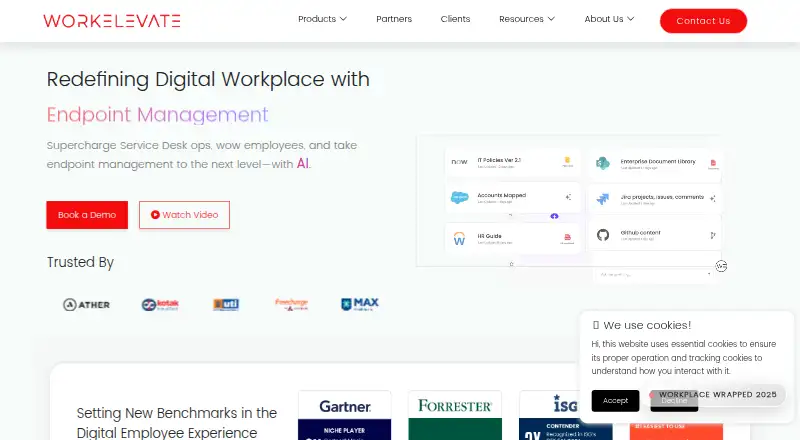Click 'Redefining Digital Workplace with' heading
The image size is (800, 440).
click(x=208, y=80)
